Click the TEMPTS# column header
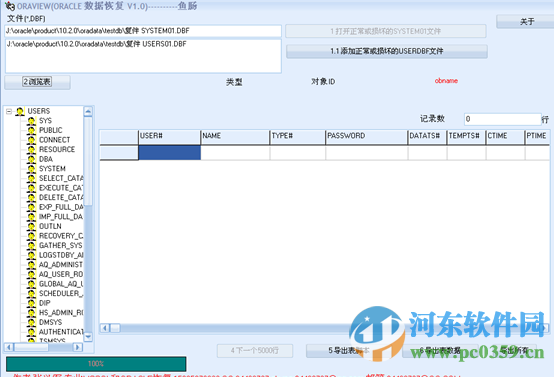This screenshot has height=377, width=554. pos(466,137)
